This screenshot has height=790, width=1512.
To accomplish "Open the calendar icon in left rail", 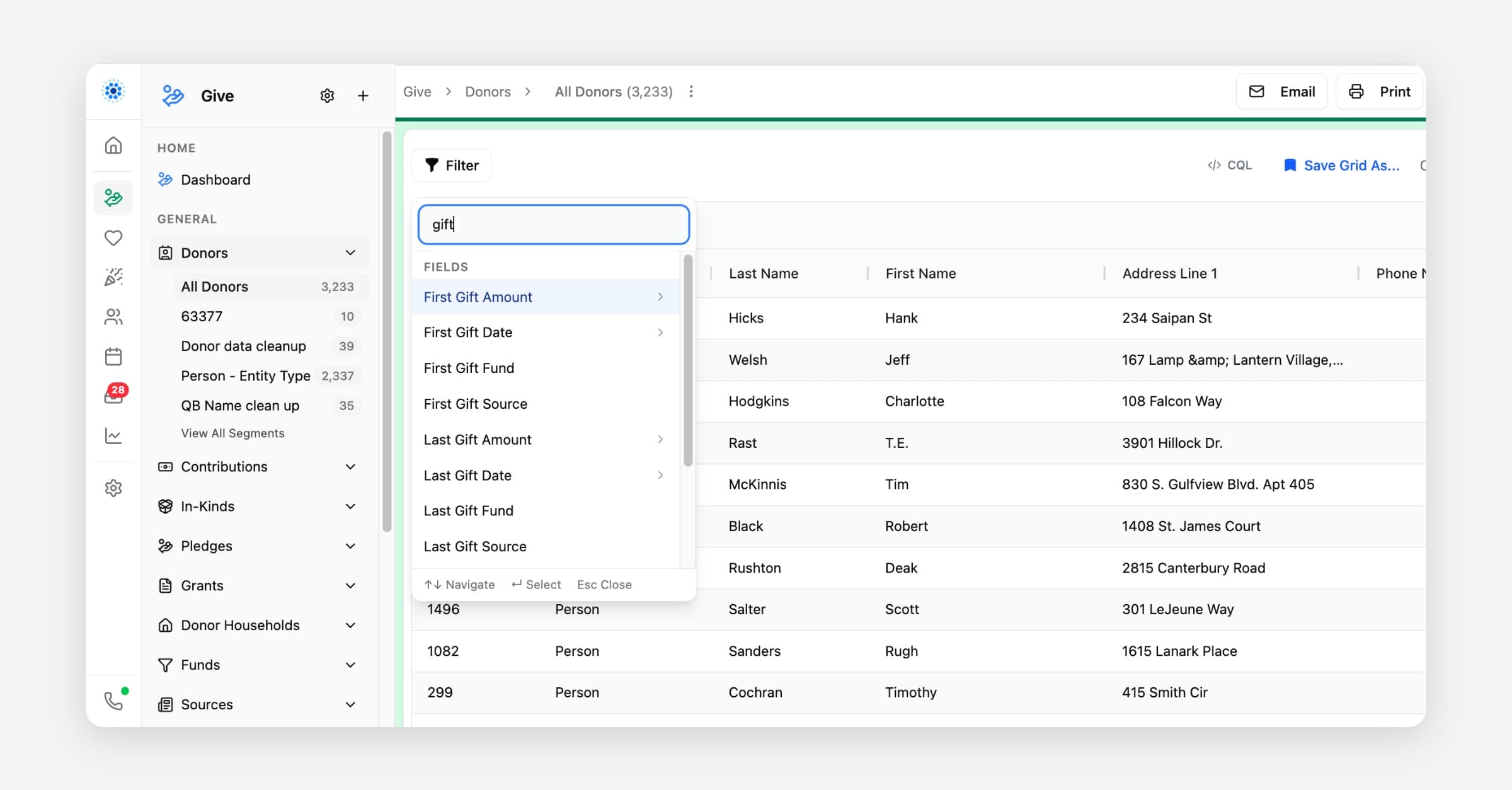I will 113,357.
